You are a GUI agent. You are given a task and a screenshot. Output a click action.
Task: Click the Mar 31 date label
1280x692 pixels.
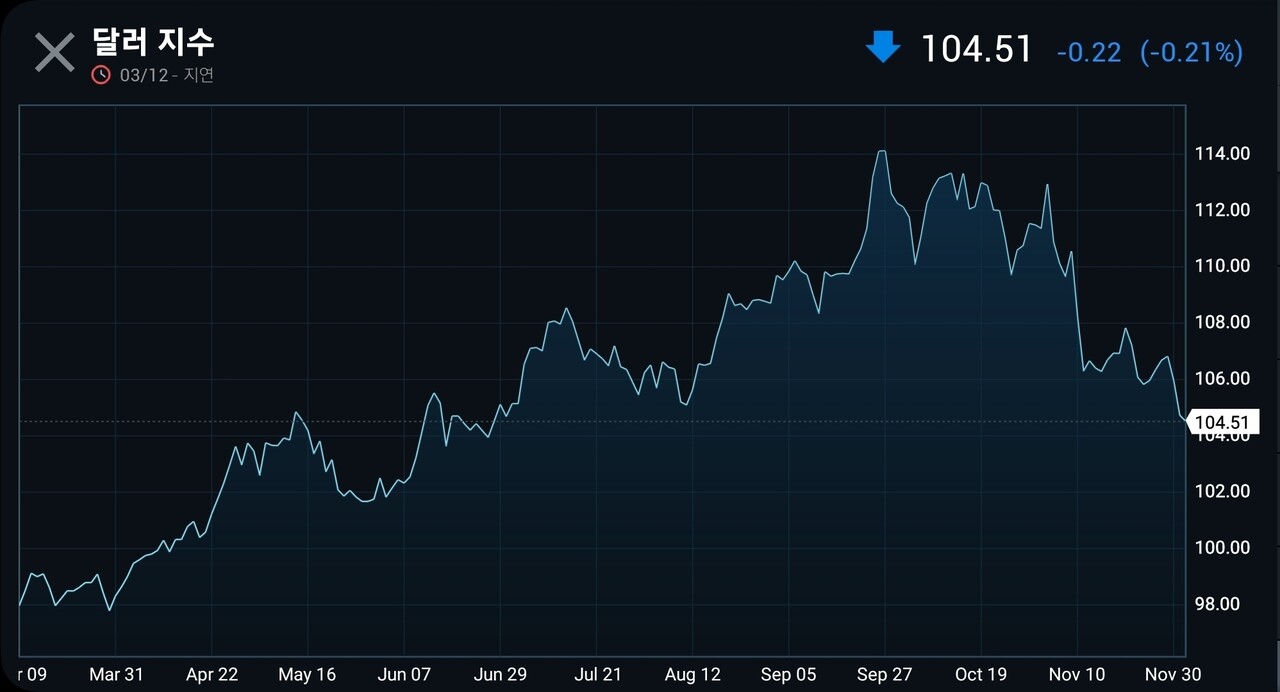[117, 675]
